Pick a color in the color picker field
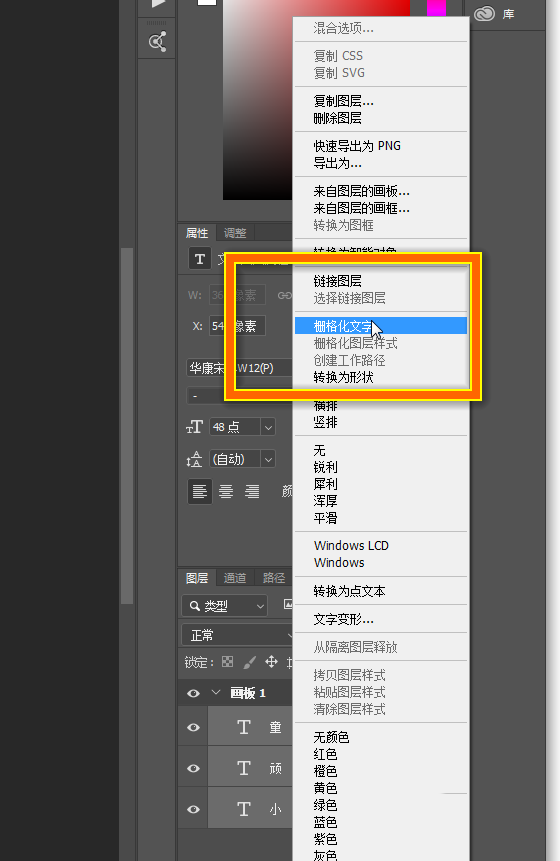This screenshot has height=861, width=560. click(257, 100)
